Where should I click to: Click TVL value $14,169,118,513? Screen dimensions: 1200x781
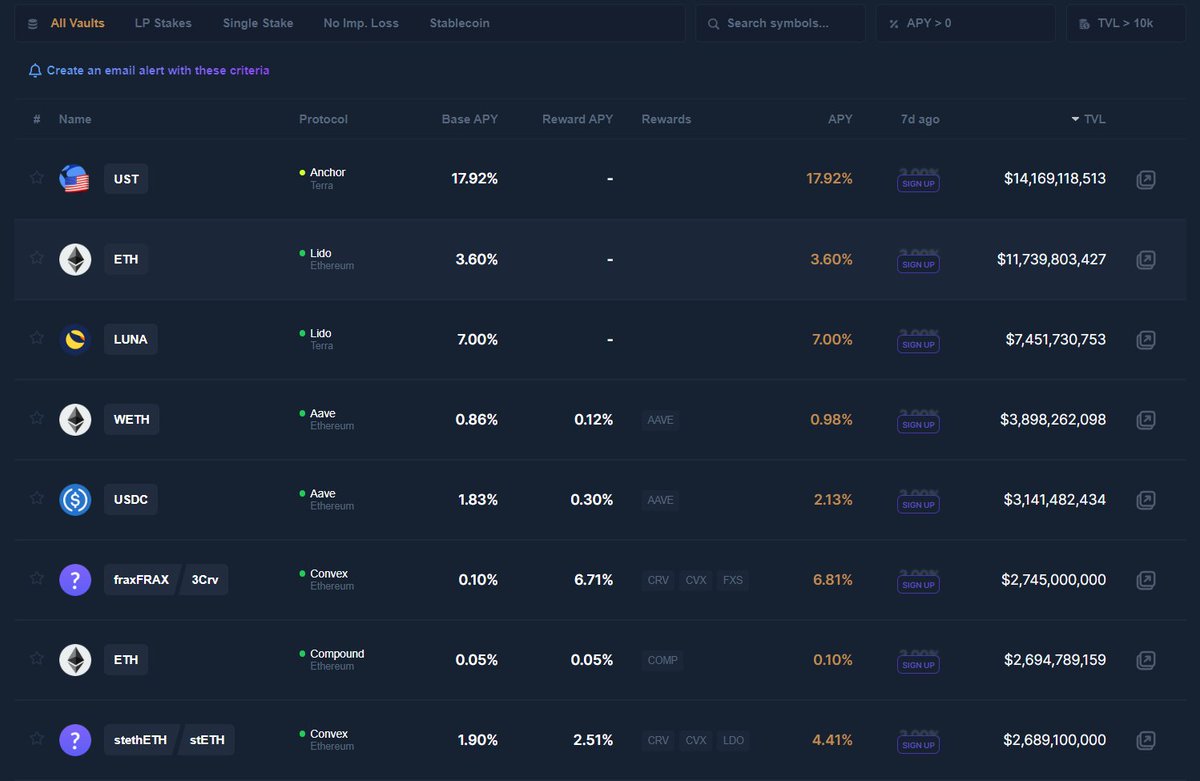point(1055,179)
